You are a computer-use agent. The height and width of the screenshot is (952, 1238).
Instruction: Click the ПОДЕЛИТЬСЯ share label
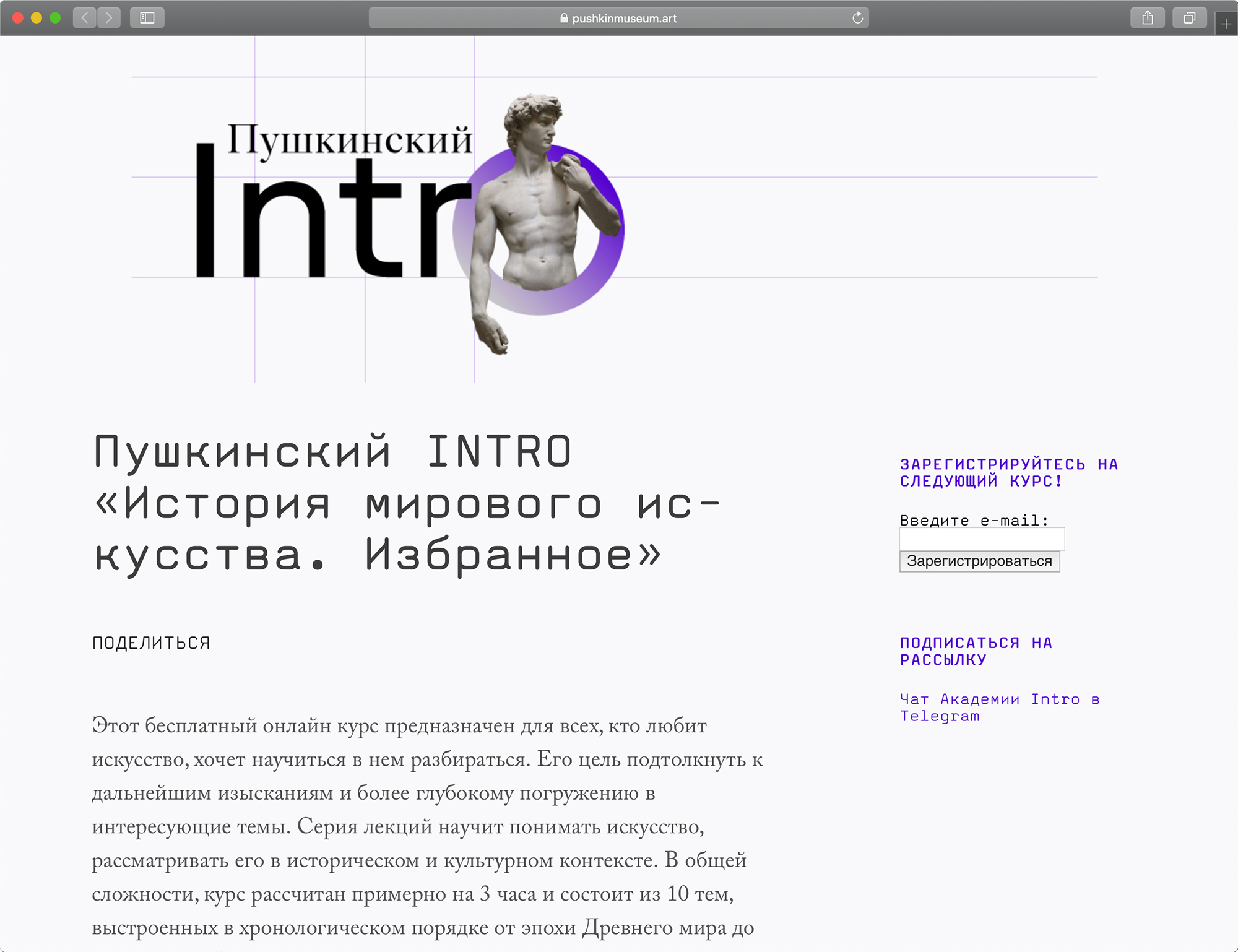151,643
